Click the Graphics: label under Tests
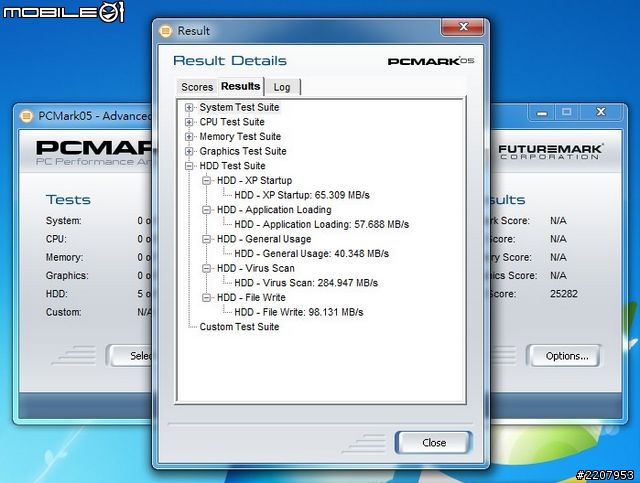This screenshot has width=640, height=483. click(67, 276)
